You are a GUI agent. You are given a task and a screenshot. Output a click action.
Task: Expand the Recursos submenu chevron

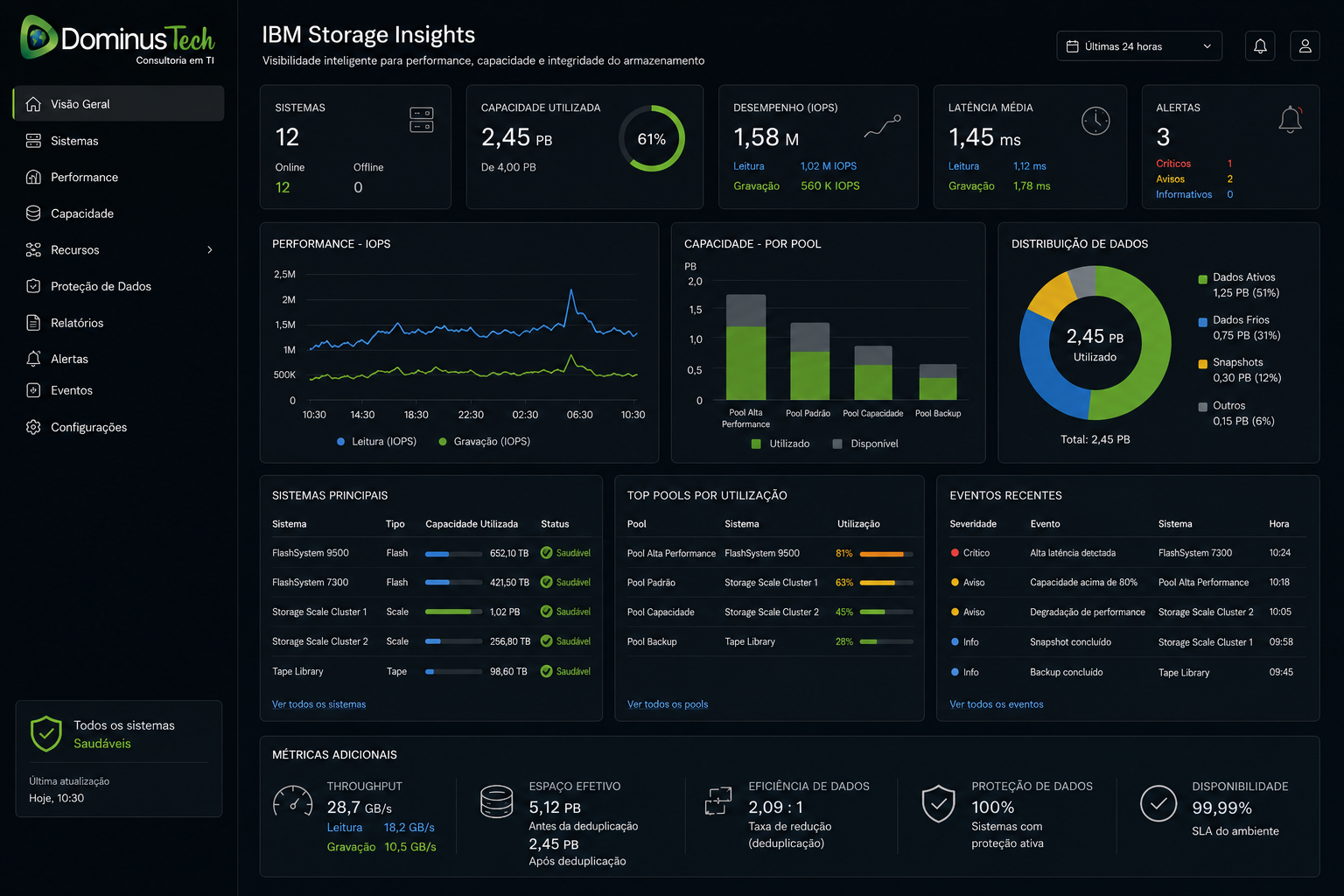[x=210, y=250]
